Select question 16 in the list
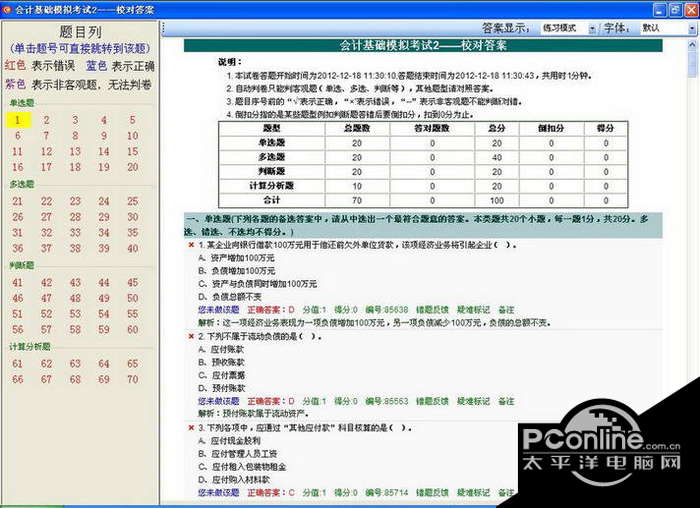The image size is (700, 508). click(17, 167)
